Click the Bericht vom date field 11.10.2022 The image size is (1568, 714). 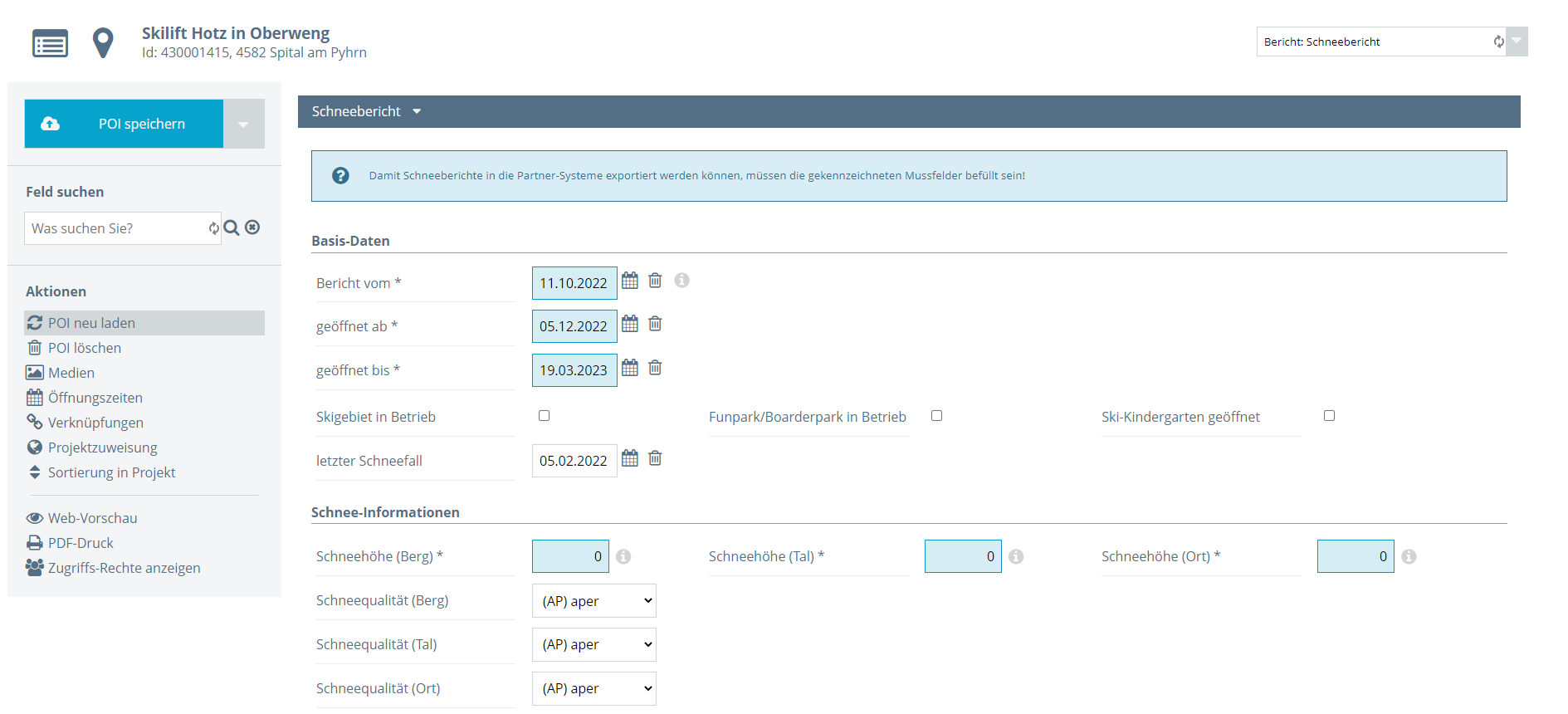(574, 283)
